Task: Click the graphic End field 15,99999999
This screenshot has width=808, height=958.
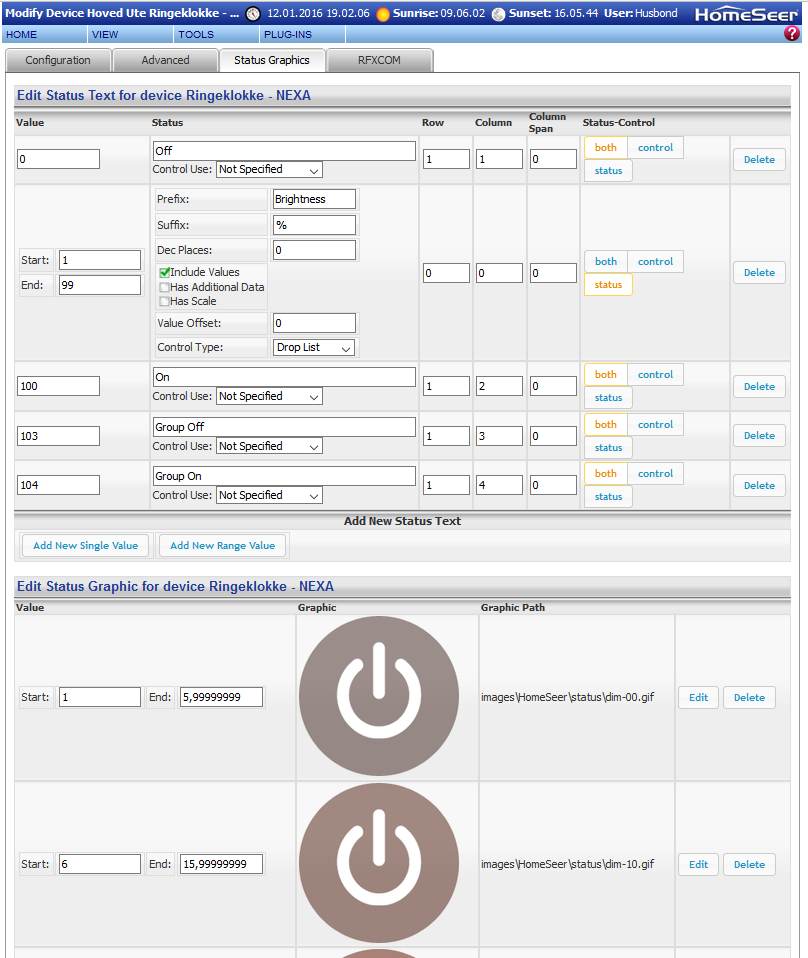Action: click(x=221, y=864)
